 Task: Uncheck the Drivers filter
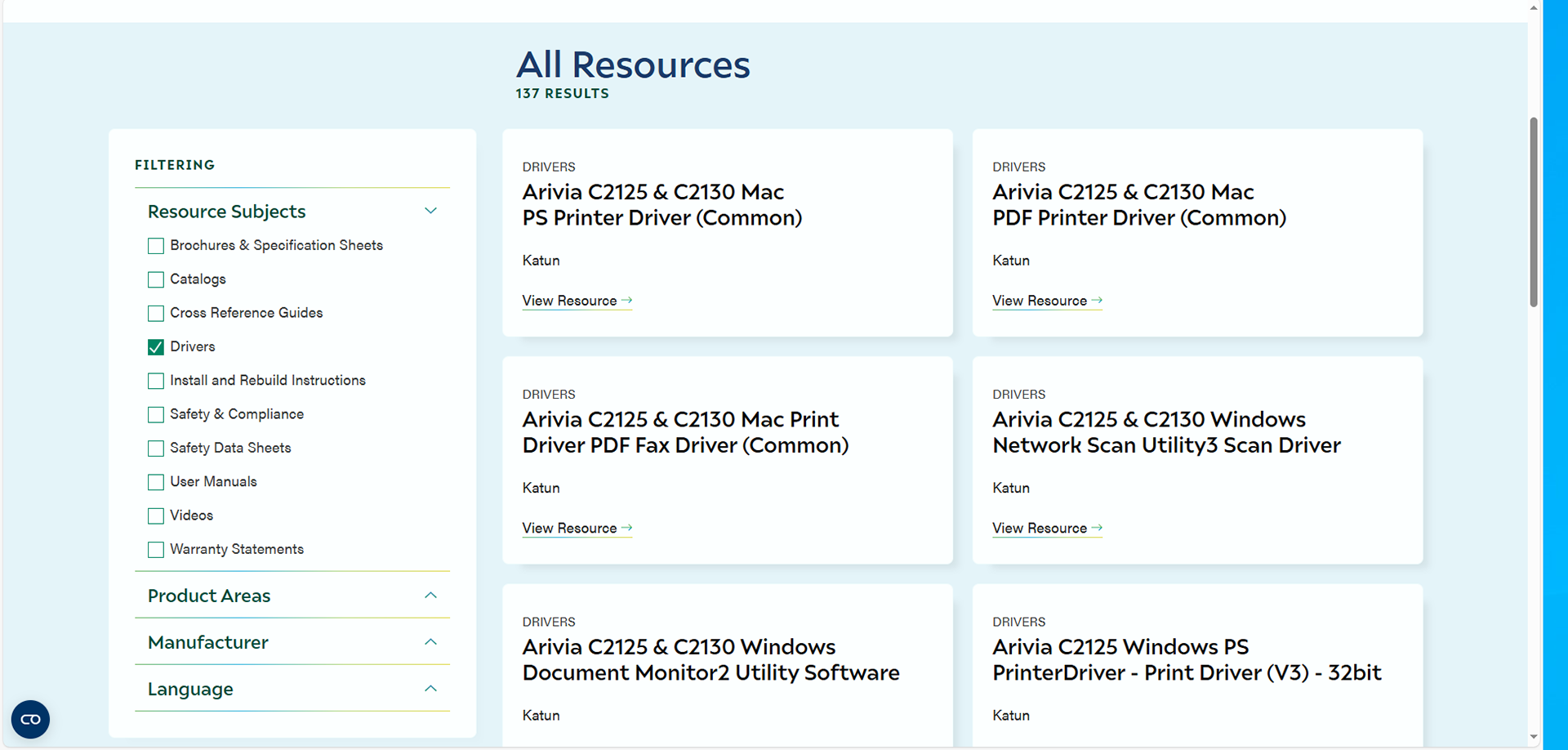coord(155,346)
